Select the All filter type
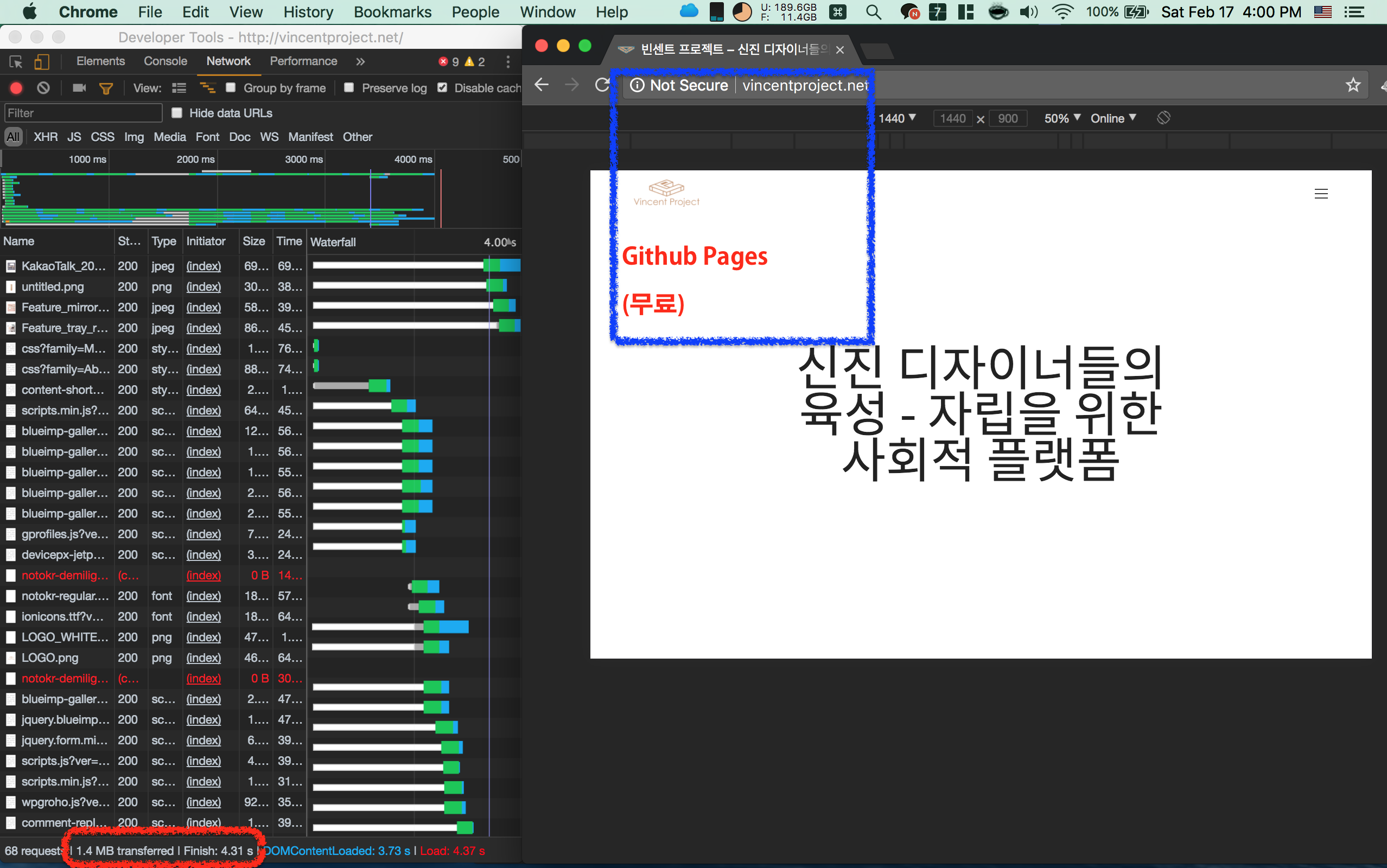The image size is (1387, 868). [x=13, y=137]
